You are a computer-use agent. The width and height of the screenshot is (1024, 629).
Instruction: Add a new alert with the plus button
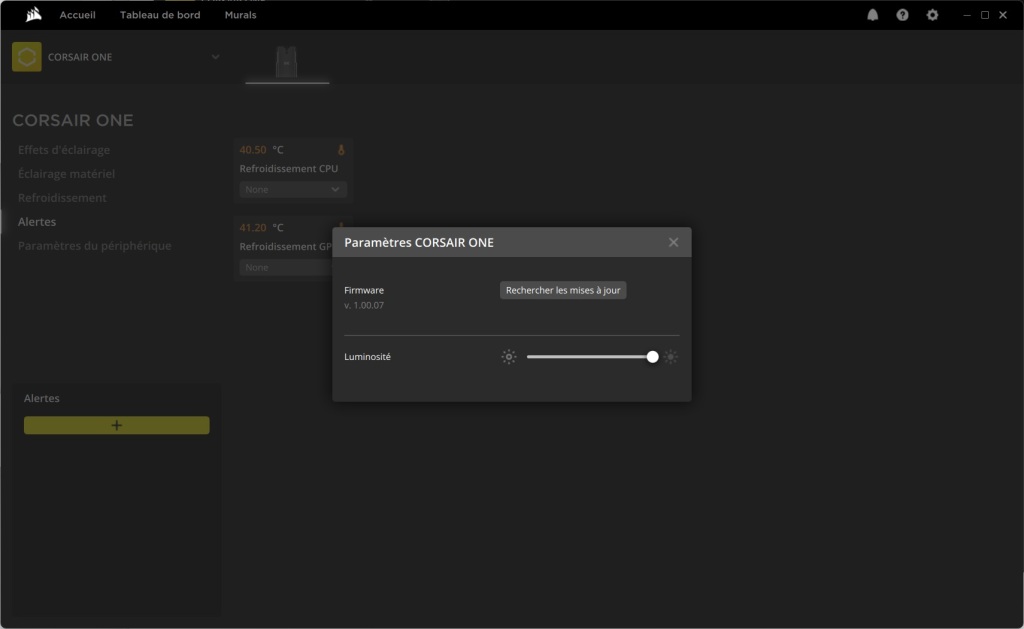117,425
